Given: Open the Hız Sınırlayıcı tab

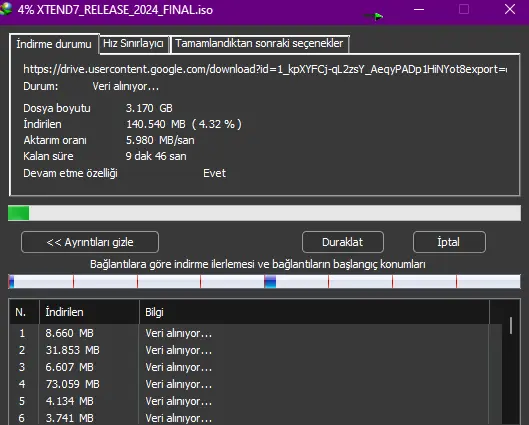Looking at the screenshot, I should pos(133,44).
